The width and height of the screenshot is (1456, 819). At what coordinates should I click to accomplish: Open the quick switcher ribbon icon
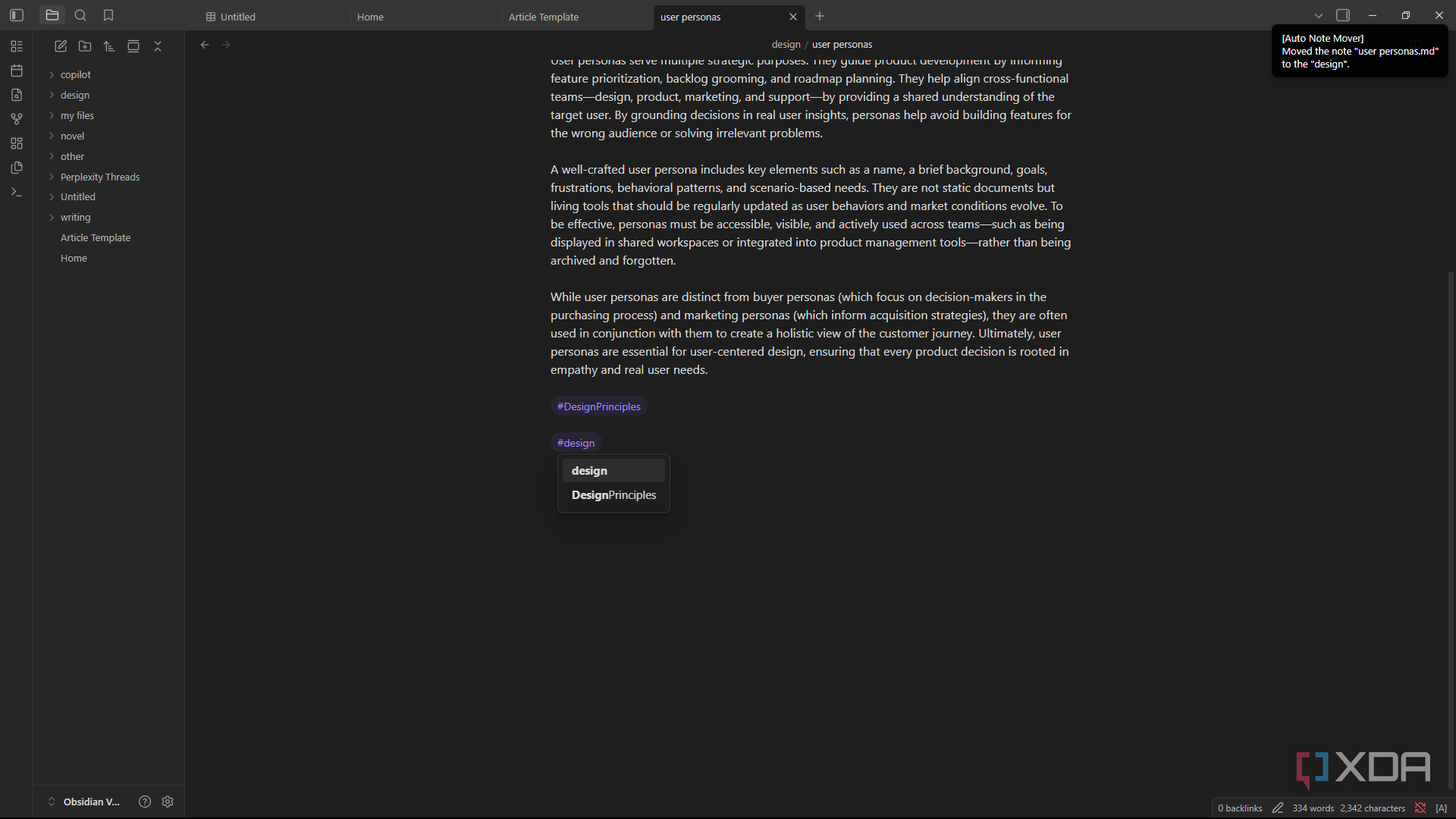[x=17, y=46]
